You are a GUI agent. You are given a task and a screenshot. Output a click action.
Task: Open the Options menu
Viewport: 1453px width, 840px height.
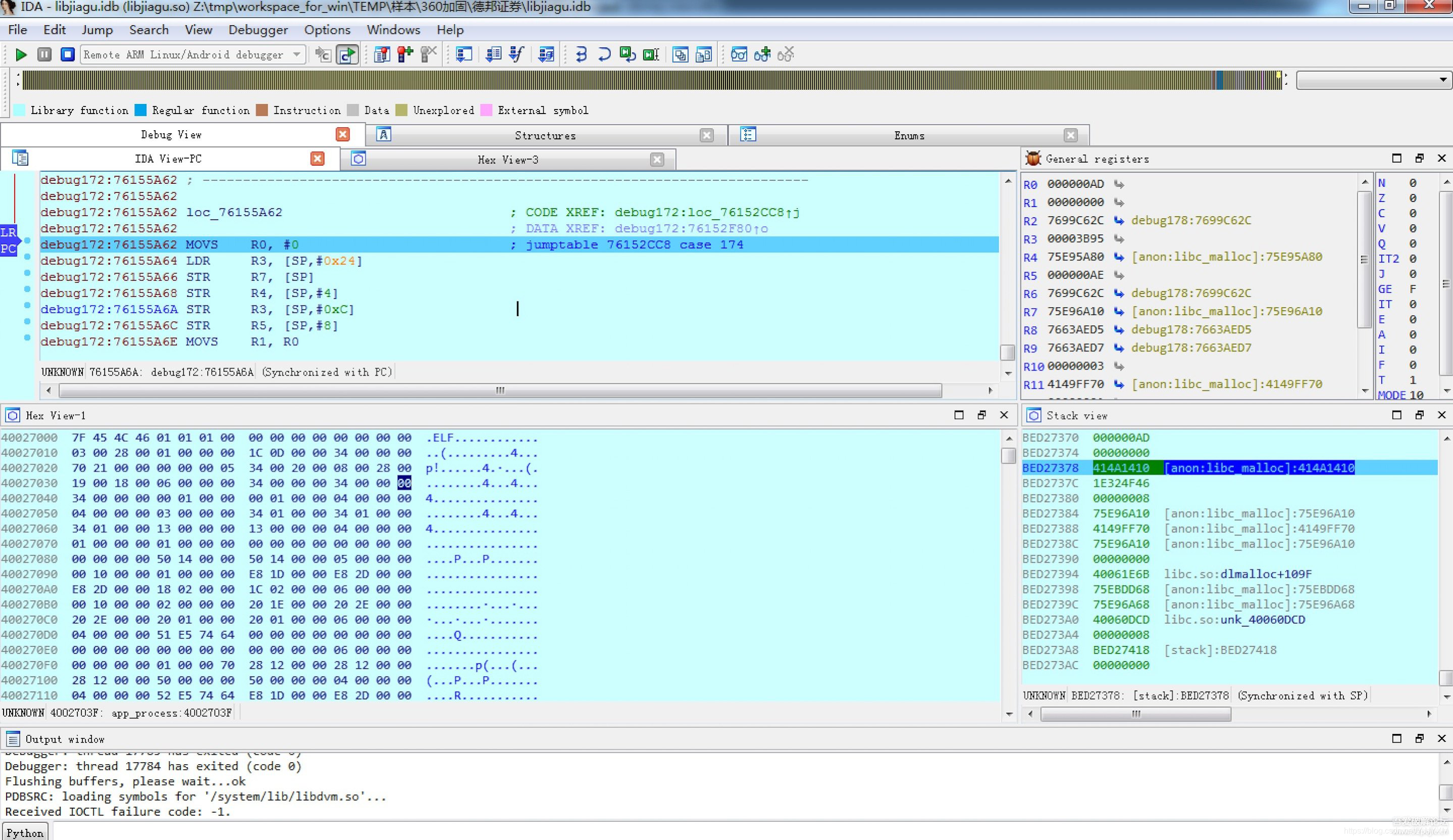click(327, 29)
